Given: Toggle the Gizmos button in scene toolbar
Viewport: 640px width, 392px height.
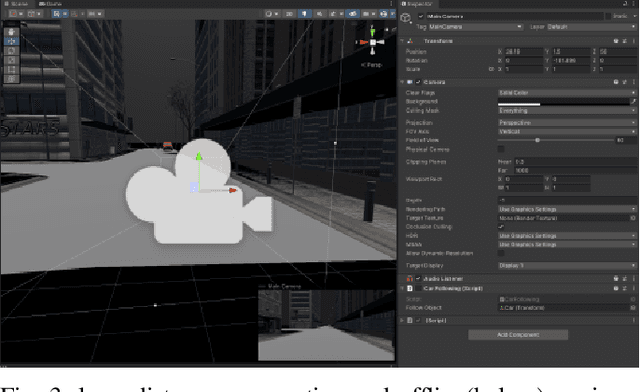Looking at the screenshot, I should coord(383,14).
